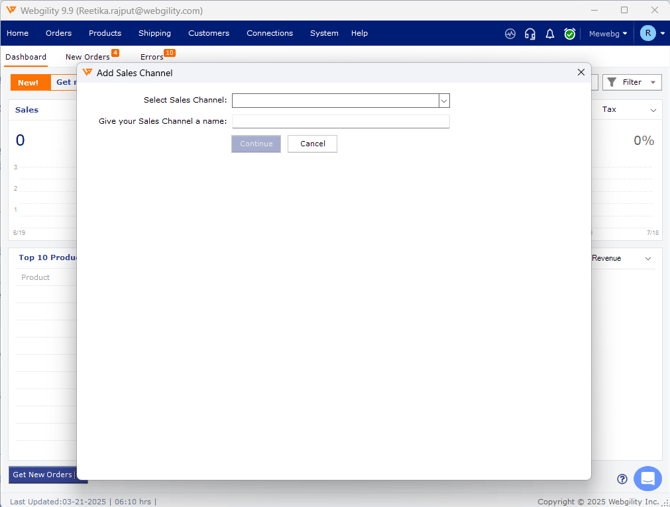Open the Connections menu
Screen dimensions: 670x507
coord(270,33)
